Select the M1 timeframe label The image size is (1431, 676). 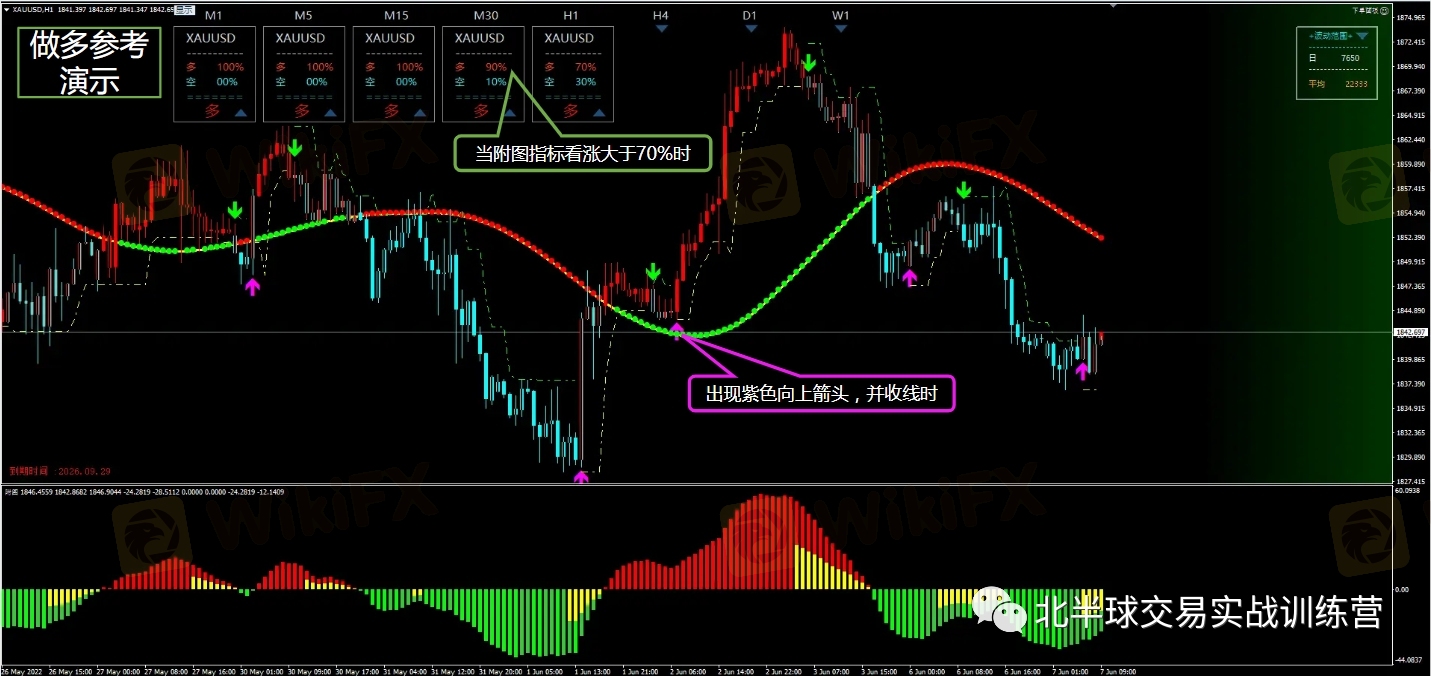coord(214,17)
